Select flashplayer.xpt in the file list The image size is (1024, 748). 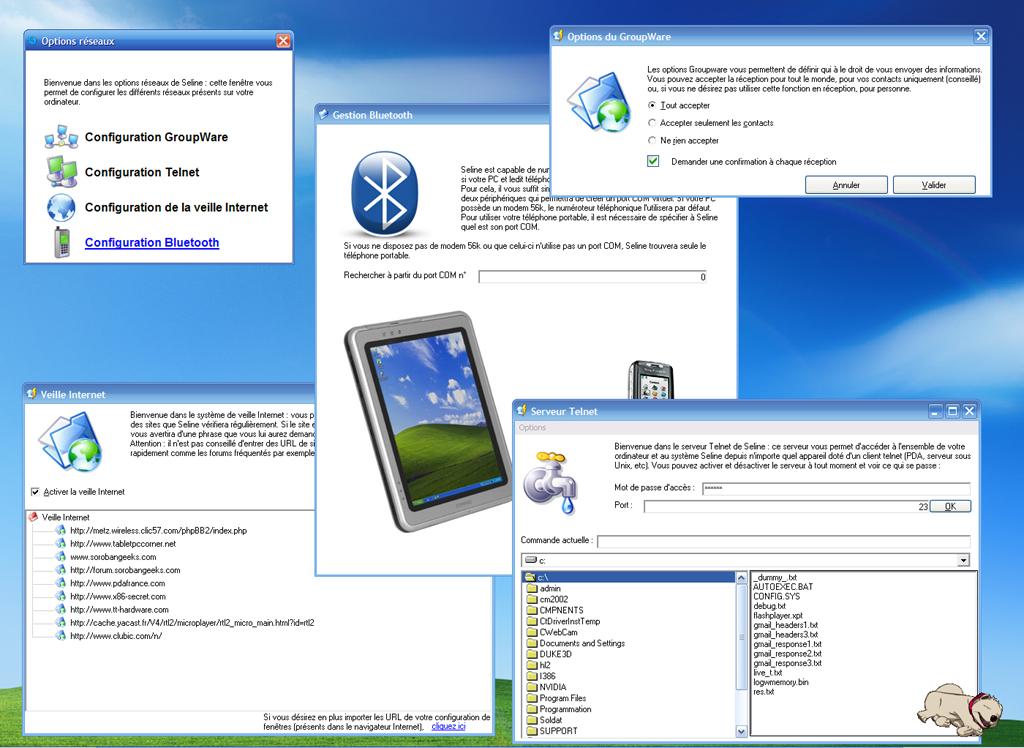click(778, 615)
